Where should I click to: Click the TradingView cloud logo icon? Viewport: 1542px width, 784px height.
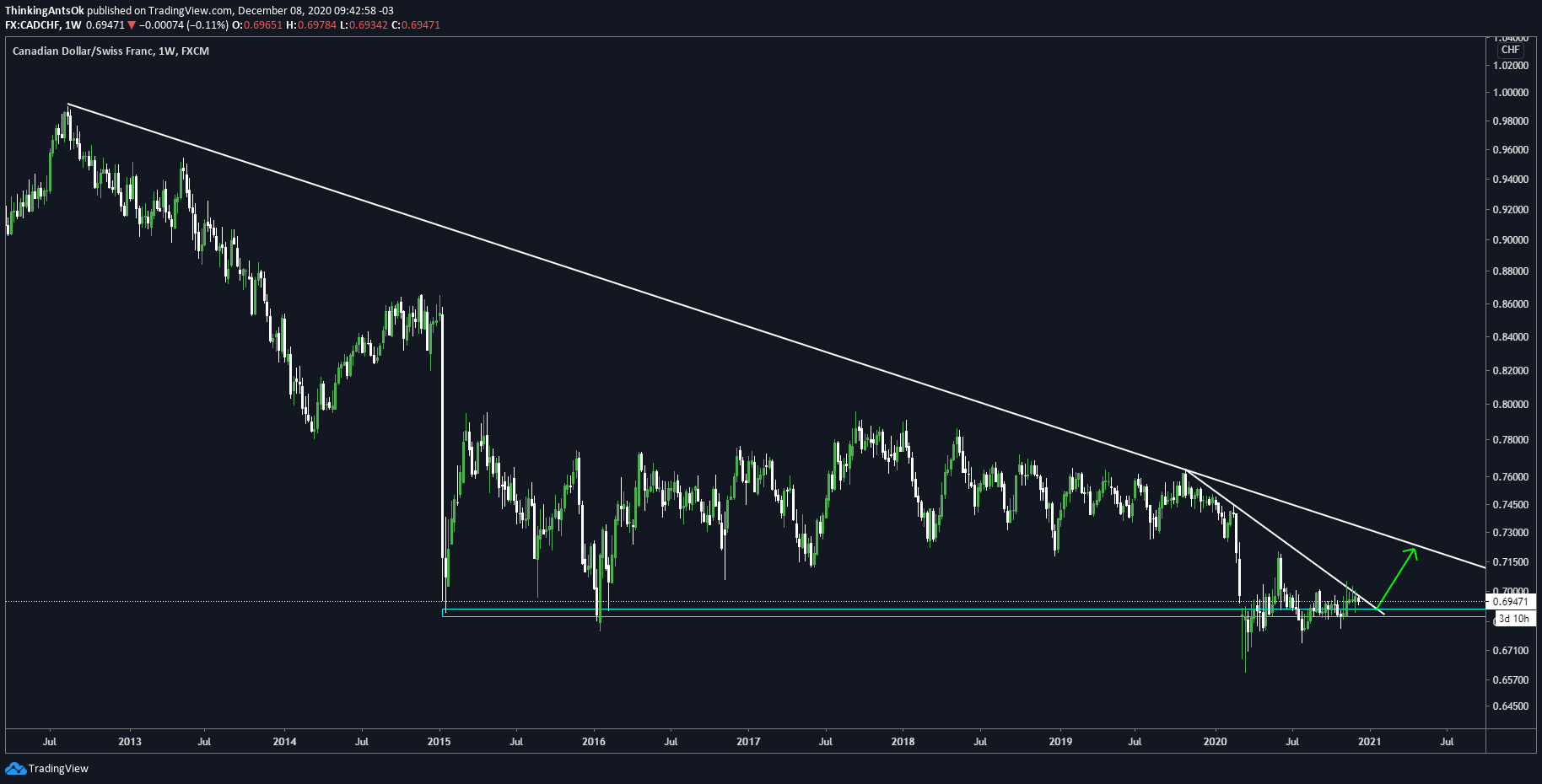coord(15,768)
